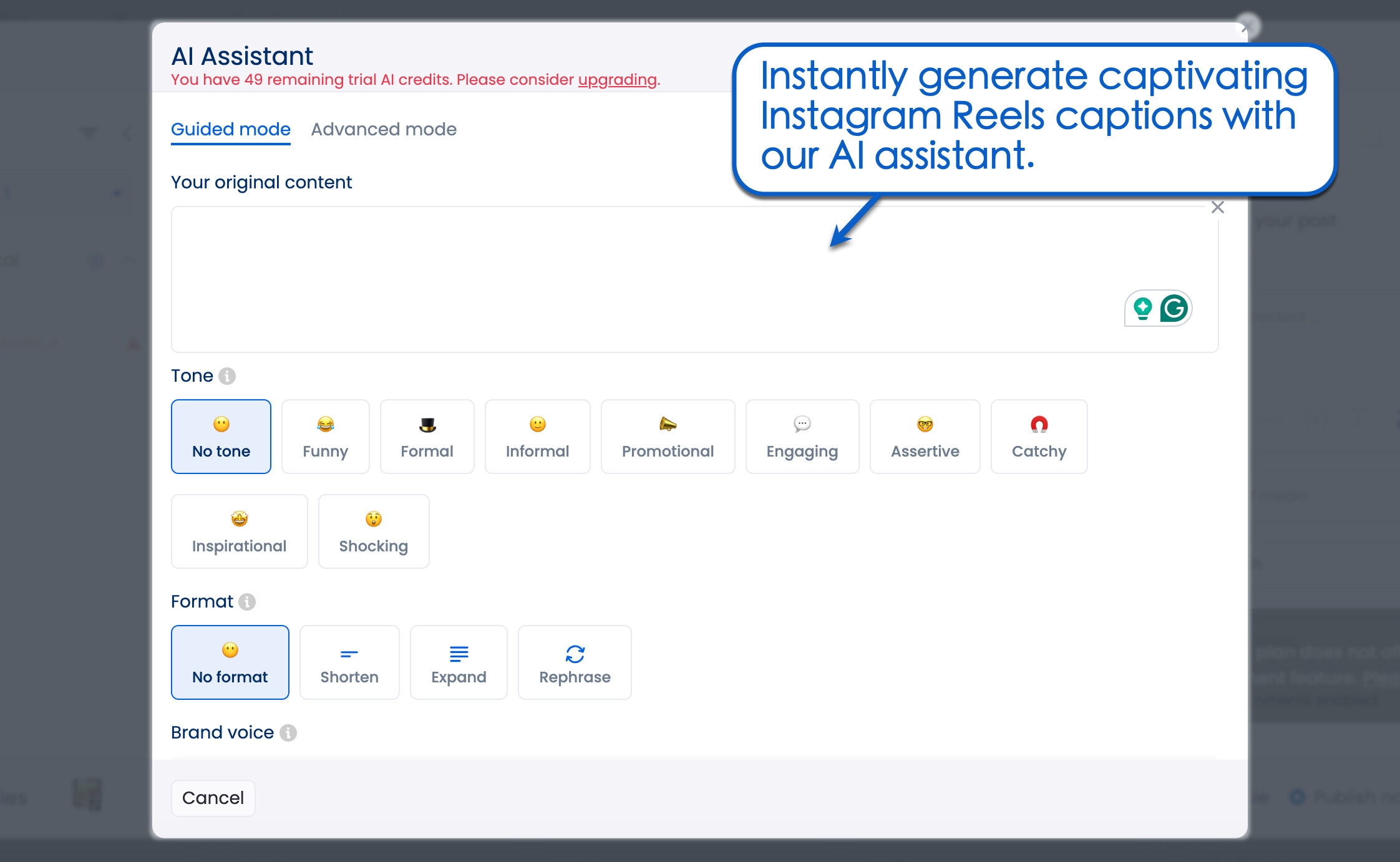
Task: Clear content with the X icon
Action: 1217,208
